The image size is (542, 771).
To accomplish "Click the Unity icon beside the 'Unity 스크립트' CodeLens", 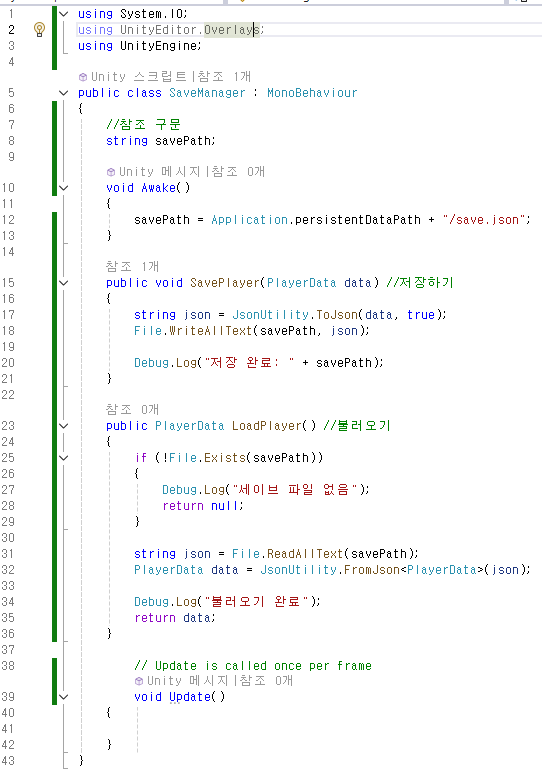I will click(x=83, y=77).
